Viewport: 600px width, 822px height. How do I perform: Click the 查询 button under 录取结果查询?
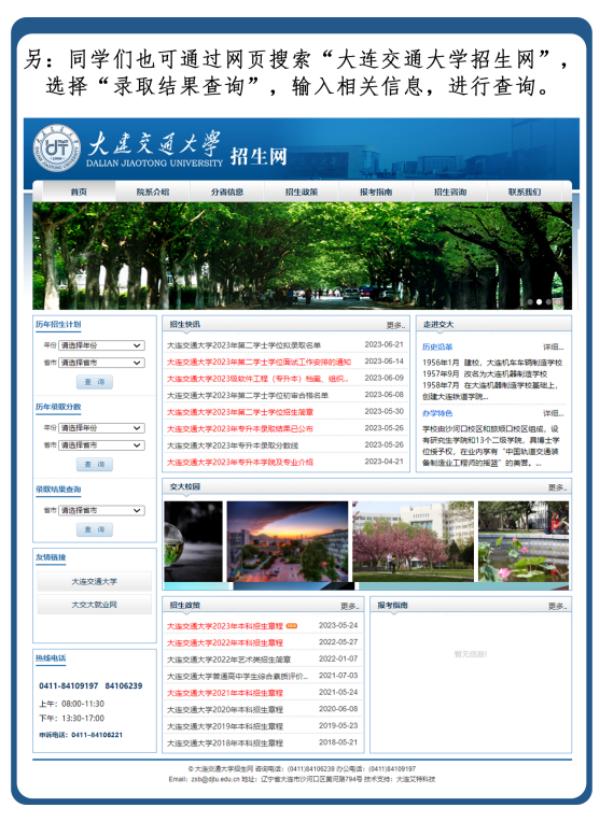click(94, 529)
